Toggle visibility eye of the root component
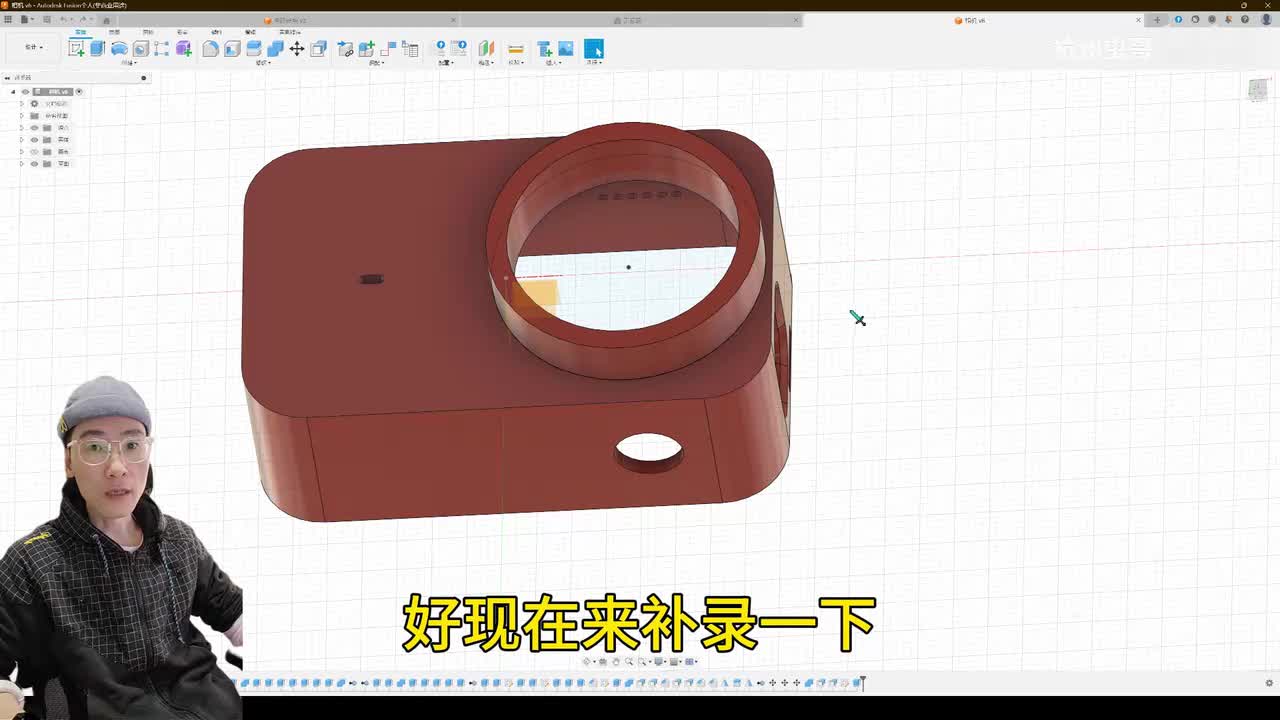This screenshot has width=1280, height=720. (25, 92)
